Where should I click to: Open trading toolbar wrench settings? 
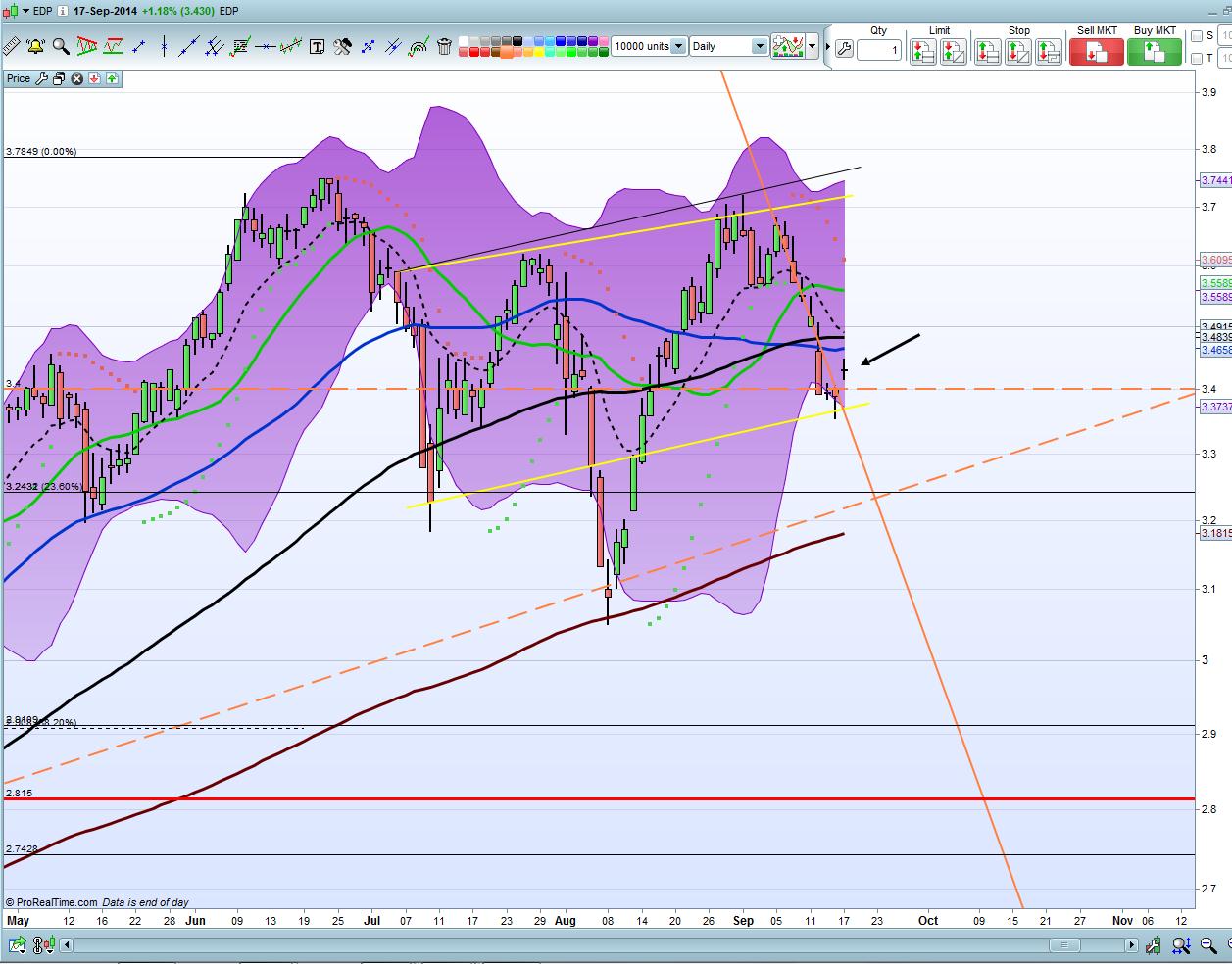[x=844, y=50]
